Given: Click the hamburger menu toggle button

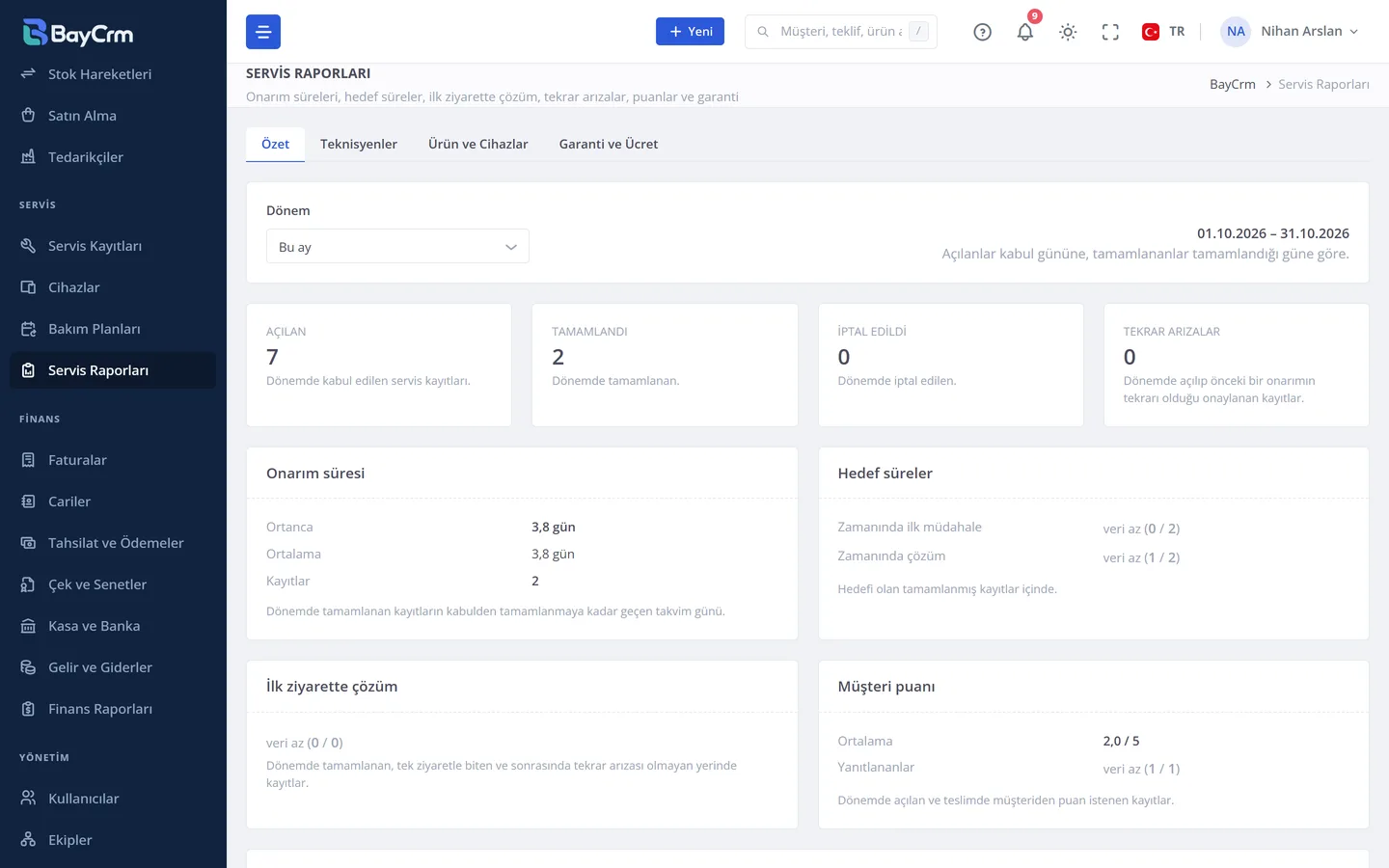Looking at the screenshot, I should coord(263,32).
